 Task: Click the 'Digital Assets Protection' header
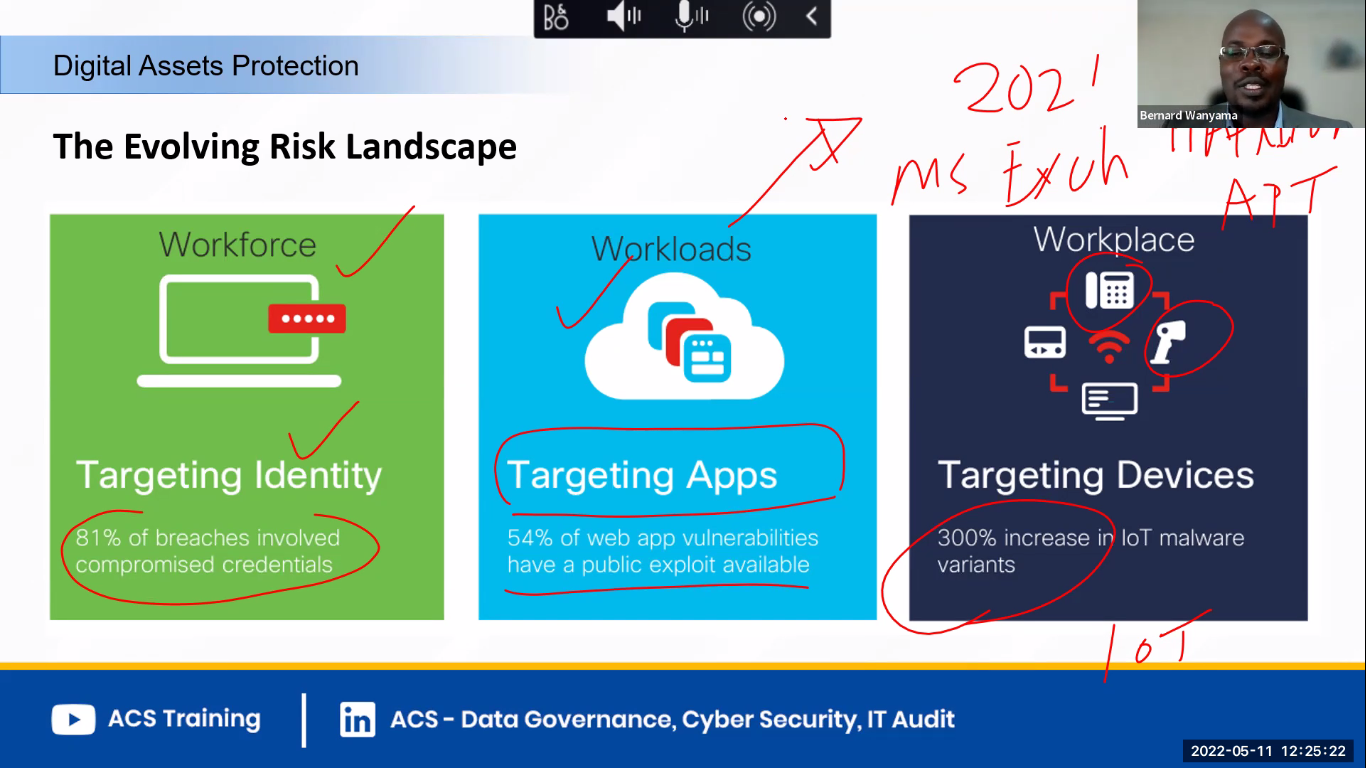[x=206, y=66]
